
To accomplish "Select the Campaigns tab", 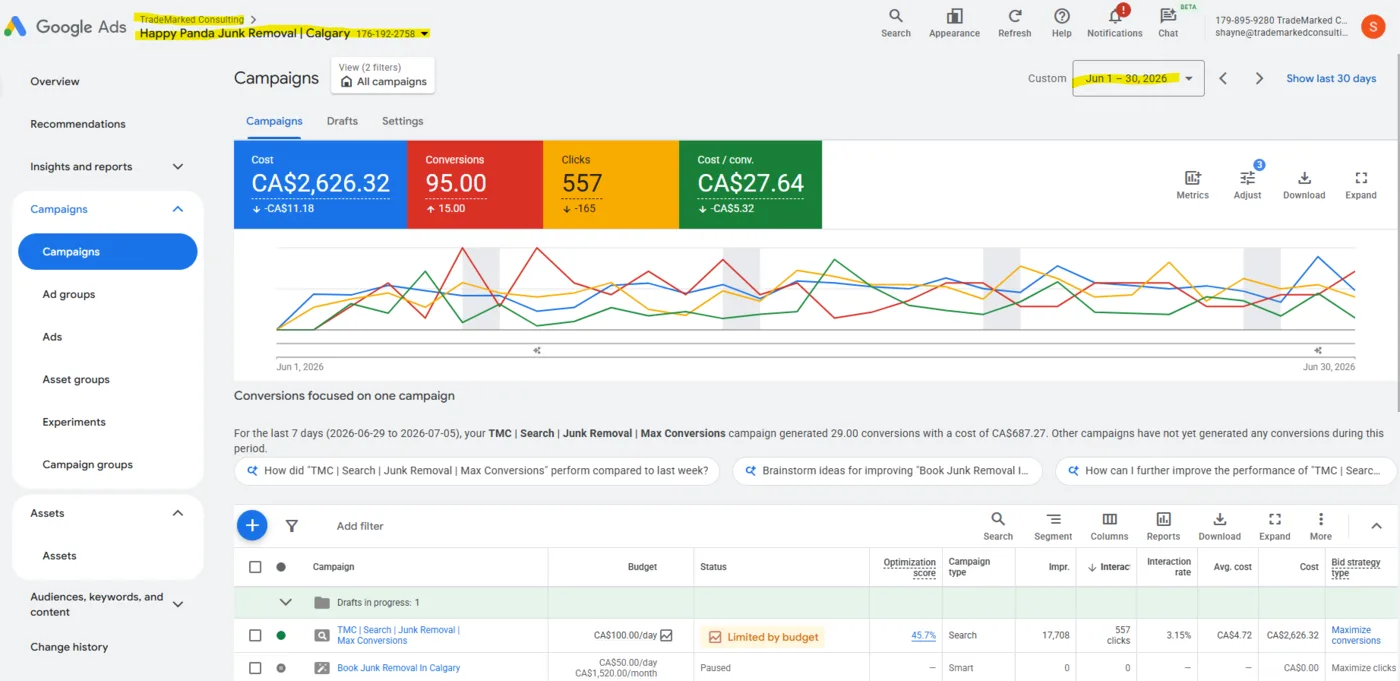I will pyautogui.click(x=274, y=121).
